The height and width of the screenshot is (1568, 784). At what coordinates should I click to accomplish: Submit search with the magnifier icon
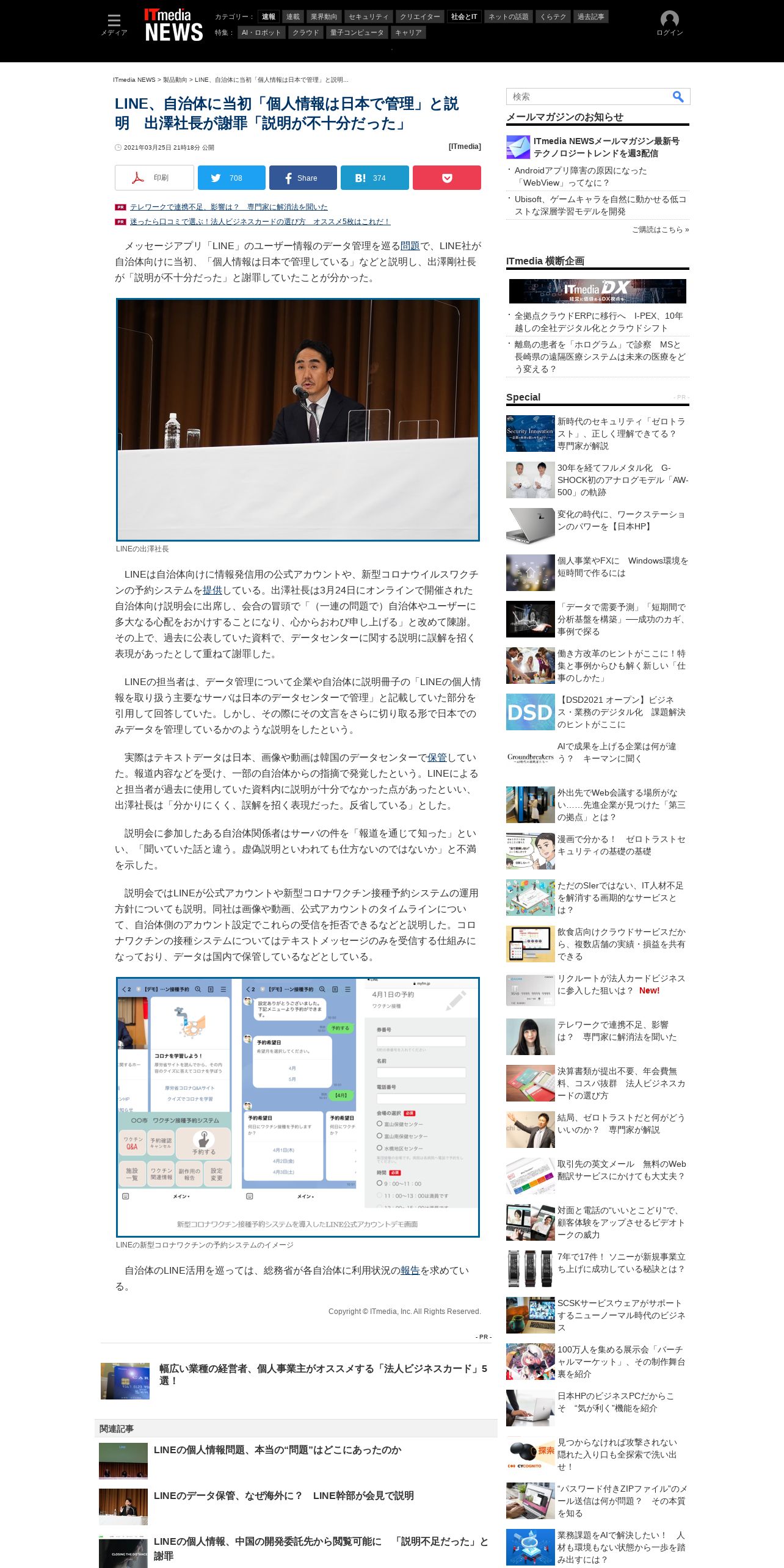678,96
